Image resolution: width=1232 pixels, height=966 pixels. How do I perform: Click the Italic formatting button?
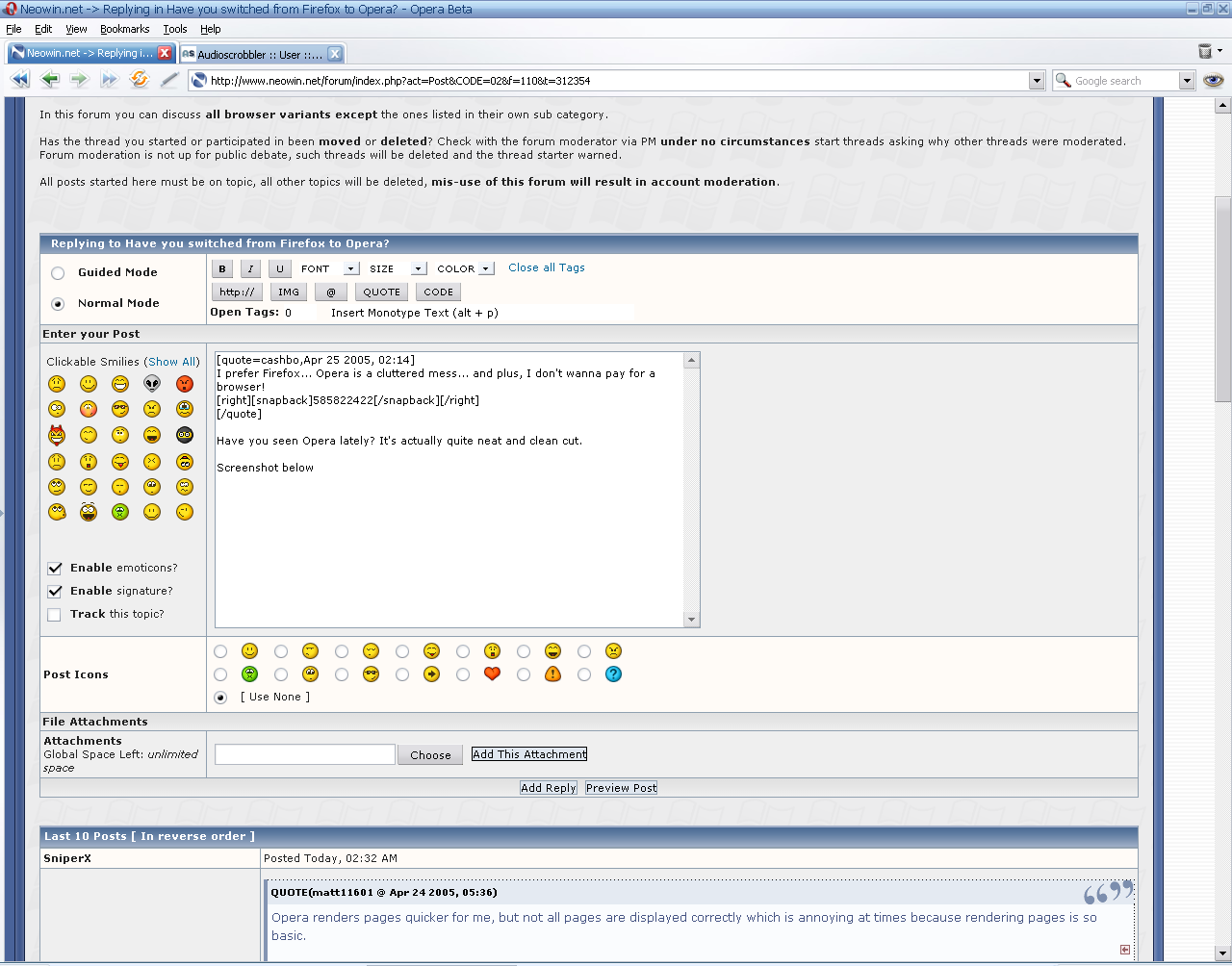click(x=250, y=269)
